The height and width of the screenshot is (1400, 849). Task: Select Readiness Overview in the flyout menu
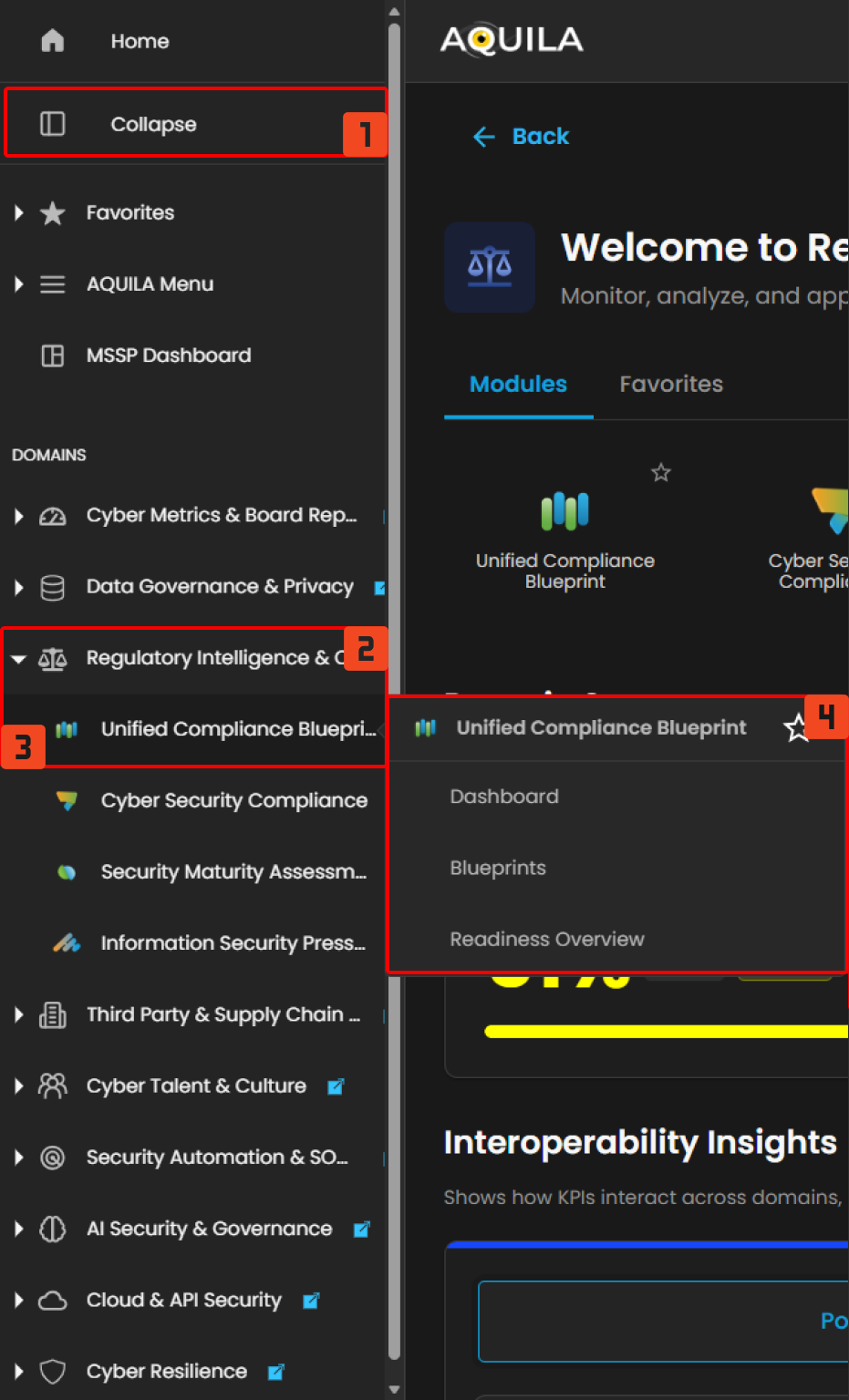[547, 939]
